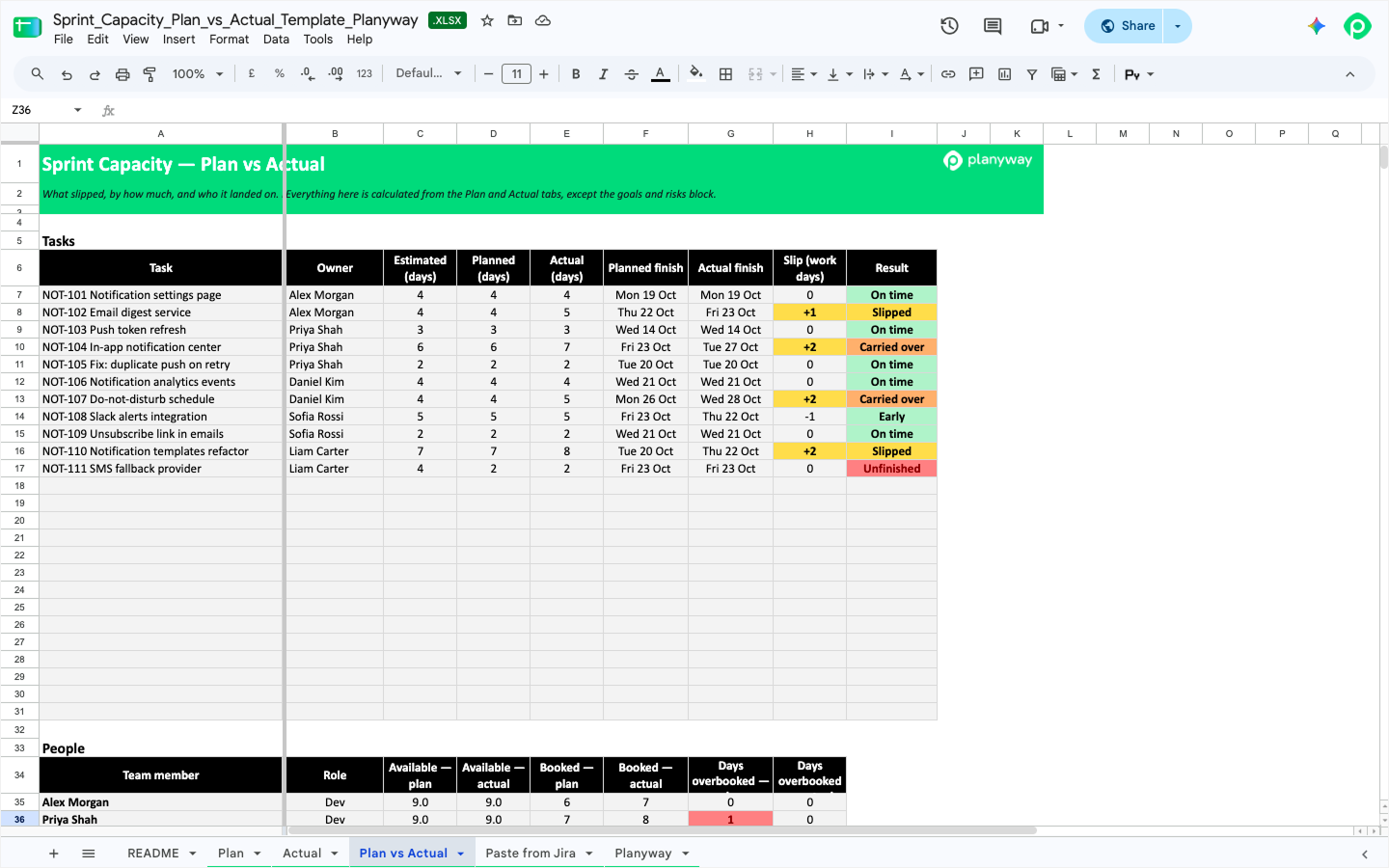Open the comments panel icon

coord(993,26)
